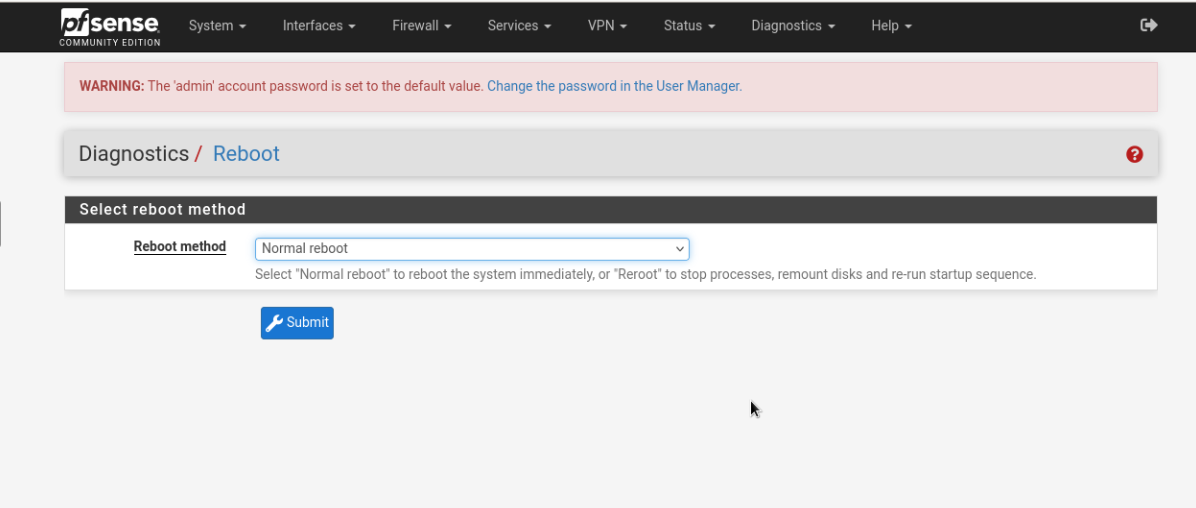Click the logout icon in the navbar
This screenshot has height=508, width=1196.
[x=1149, y=25]
